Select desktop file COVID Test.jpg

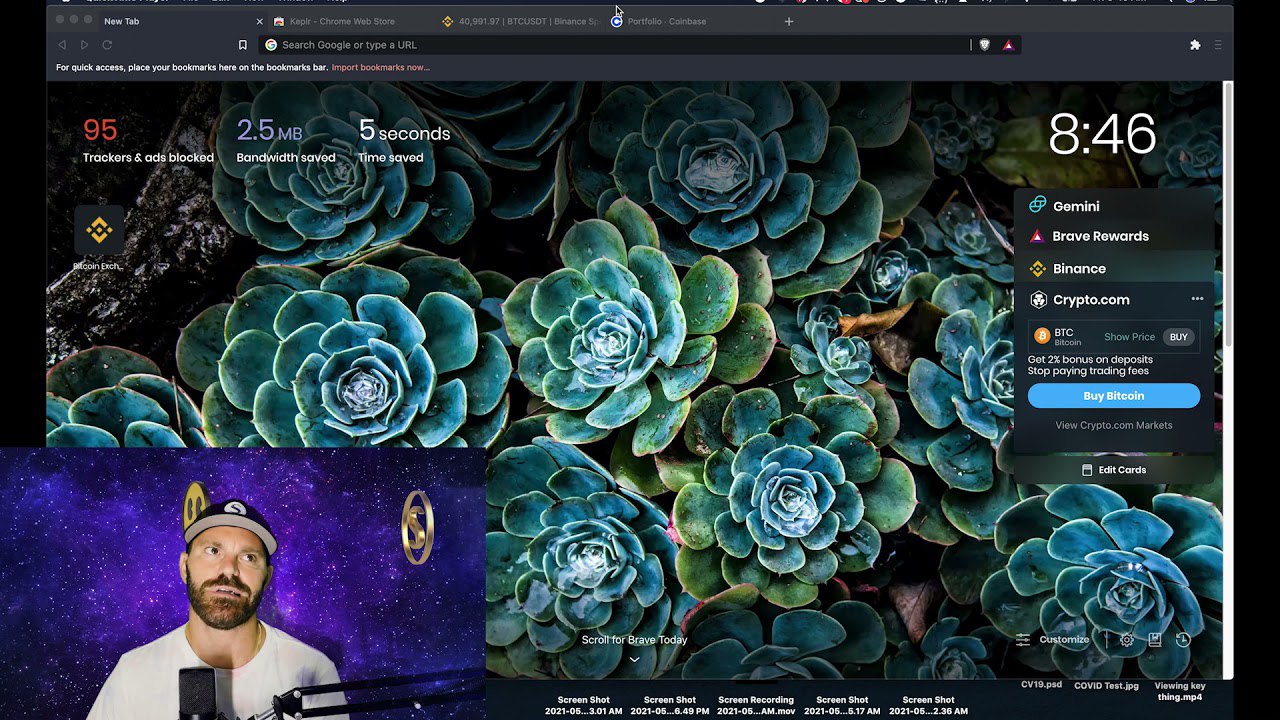pos(1106,686)
